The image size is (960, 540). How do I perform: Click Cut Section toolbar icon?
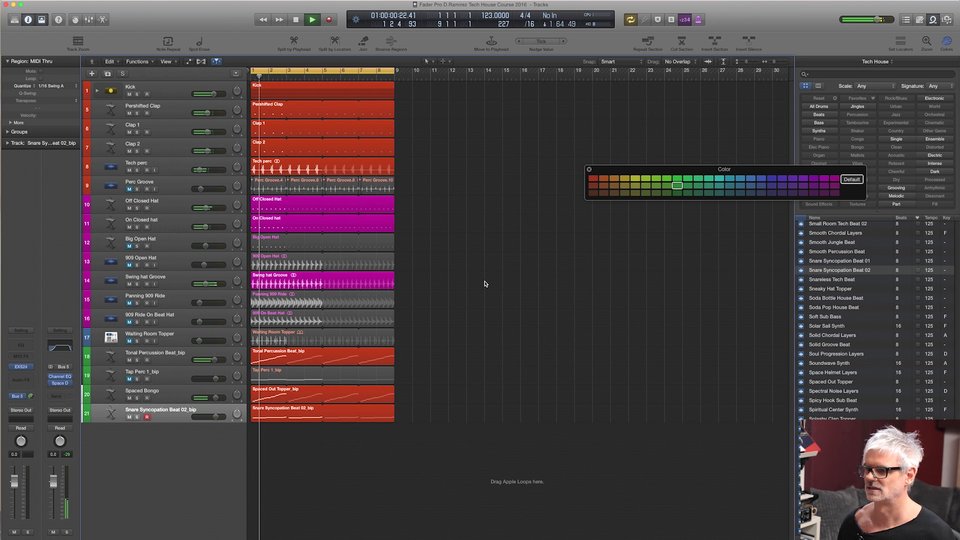(681, 43)
